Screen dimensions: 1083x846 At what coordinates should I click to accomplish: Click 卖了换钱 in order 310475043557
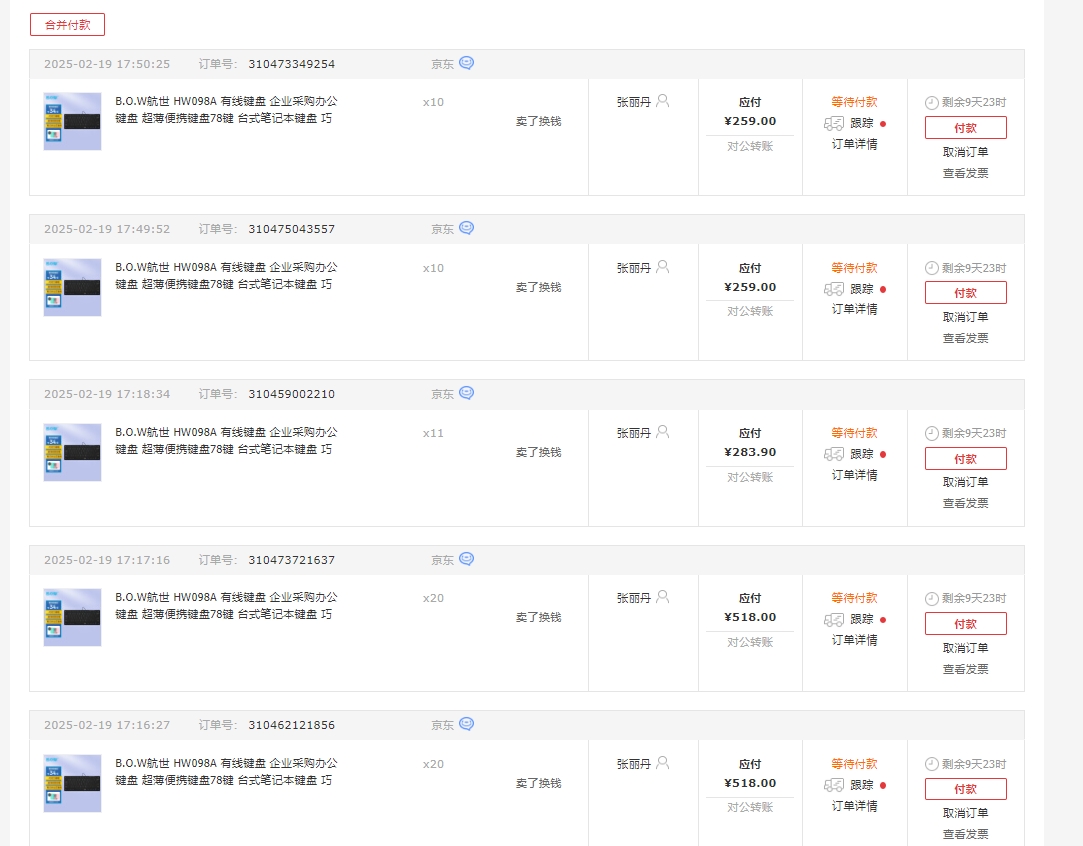point(539,287)
